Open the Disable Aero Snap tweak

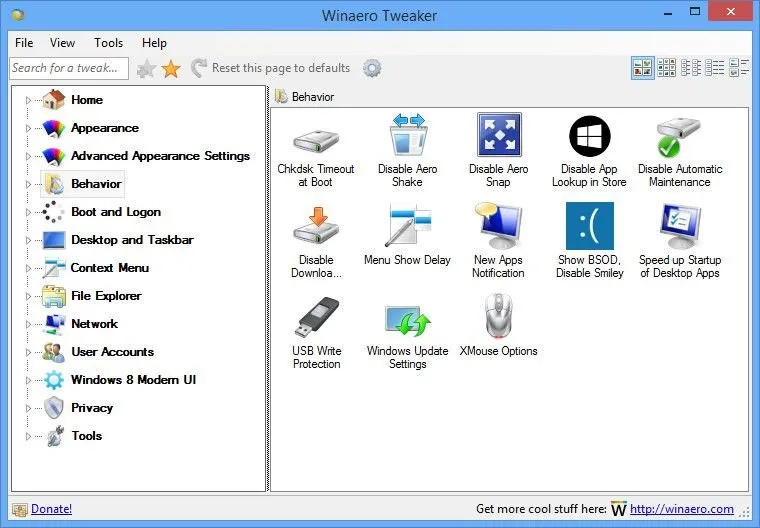point(498,137)
